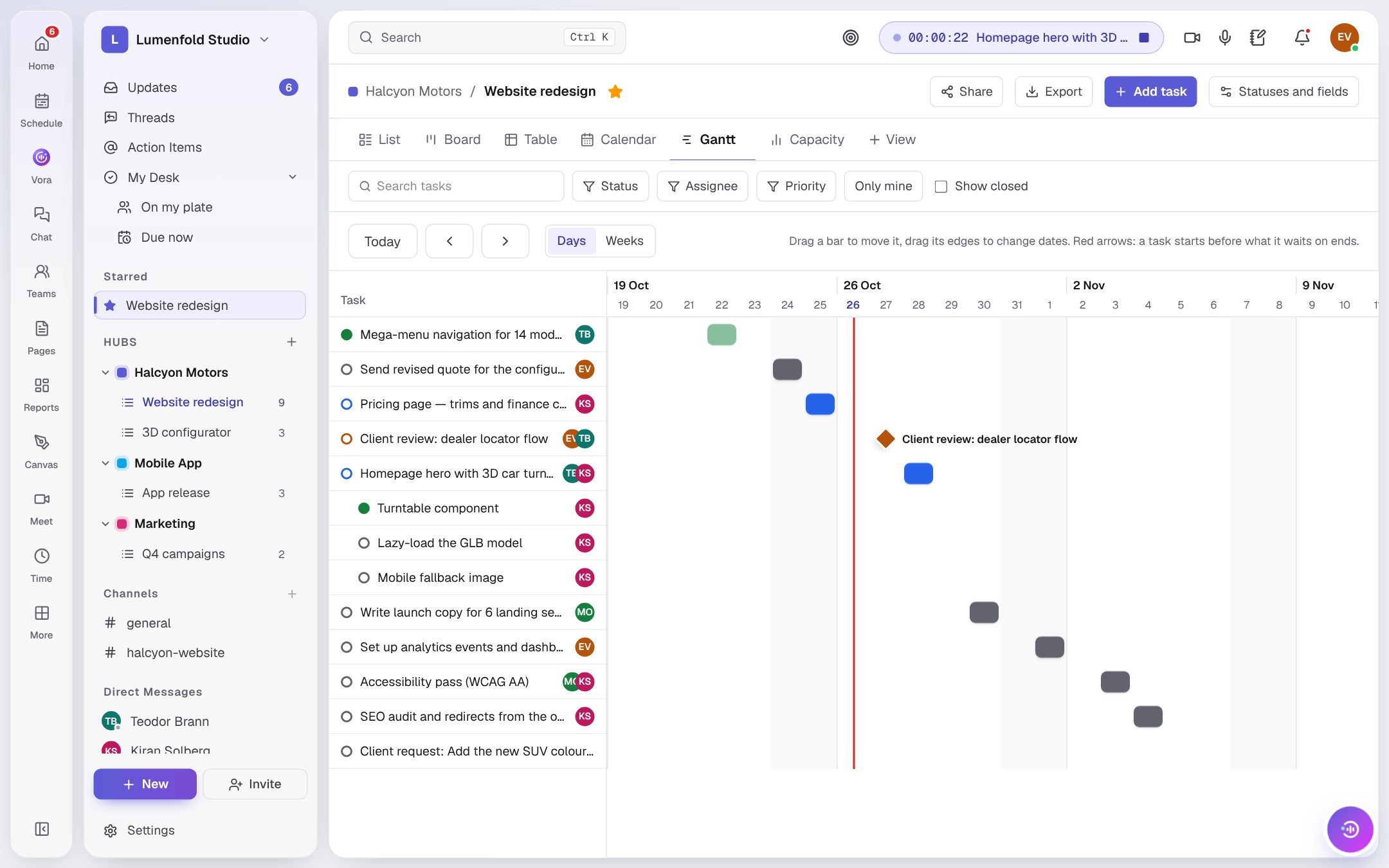Toggle status circle of Turntable component
Screen dimensions: 1389x868
pyautogui.click(x=364, y=508)
